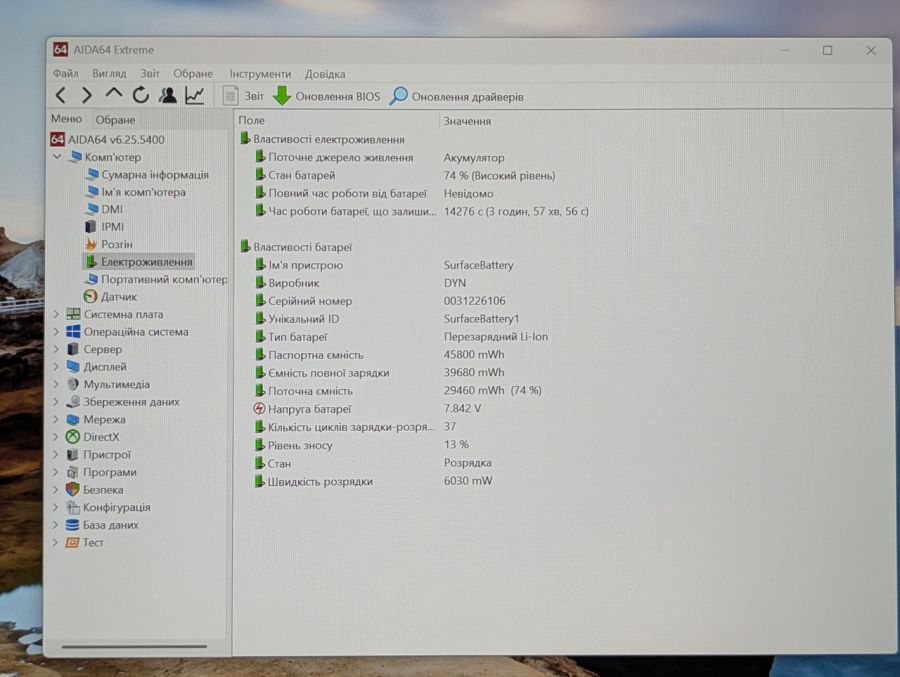Click the value 39680 mWh

click(474, 373)
